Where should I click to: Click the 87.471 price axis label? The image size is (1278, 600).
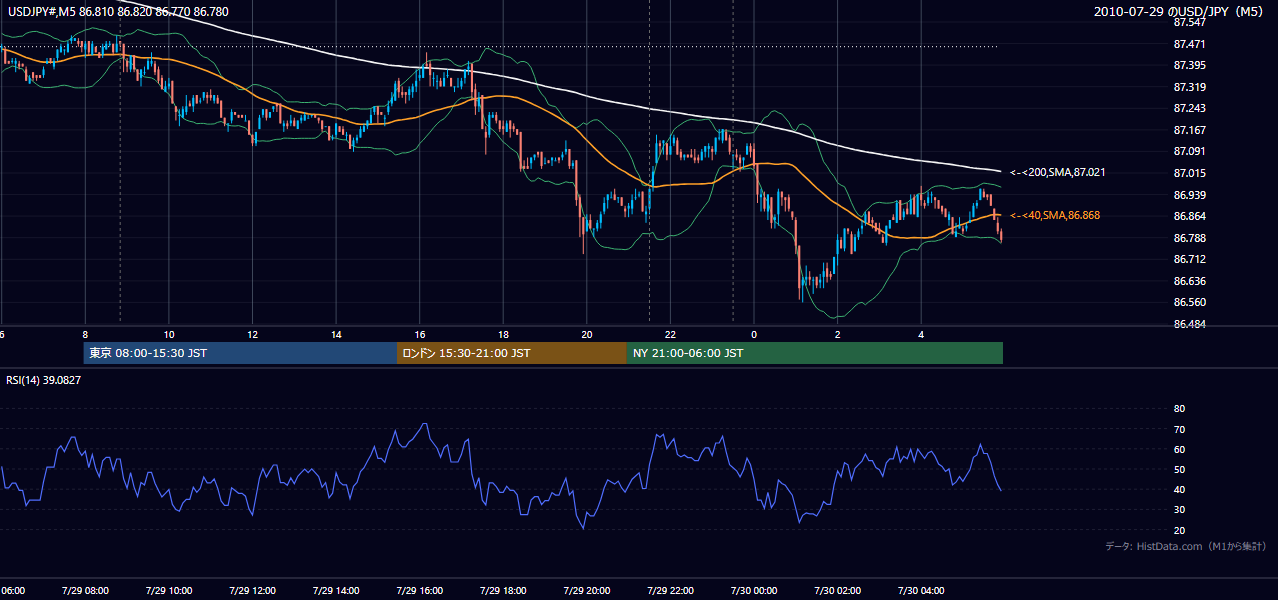(x=1189, y=44)
